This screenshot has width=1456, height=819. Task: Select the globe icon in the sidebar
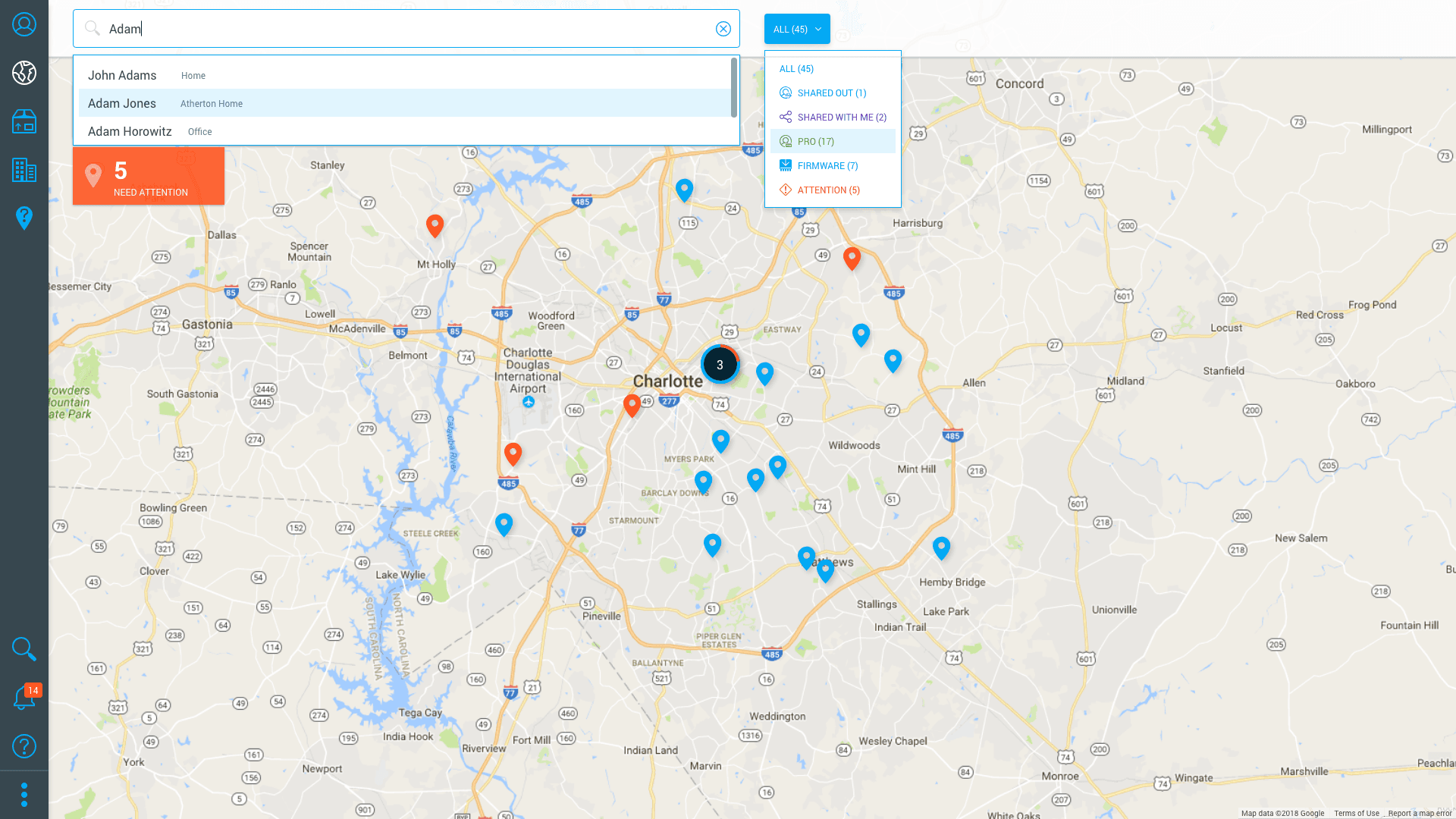coord(24,73)
